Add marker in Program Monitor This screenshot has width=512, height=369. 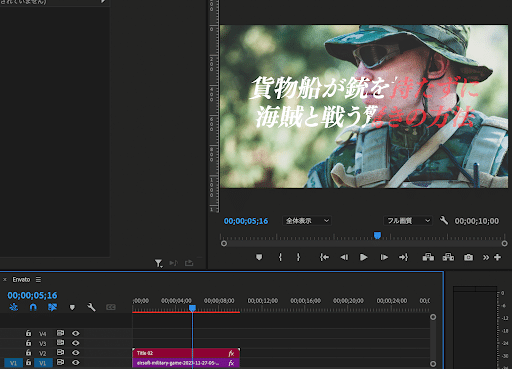(259, 257)
